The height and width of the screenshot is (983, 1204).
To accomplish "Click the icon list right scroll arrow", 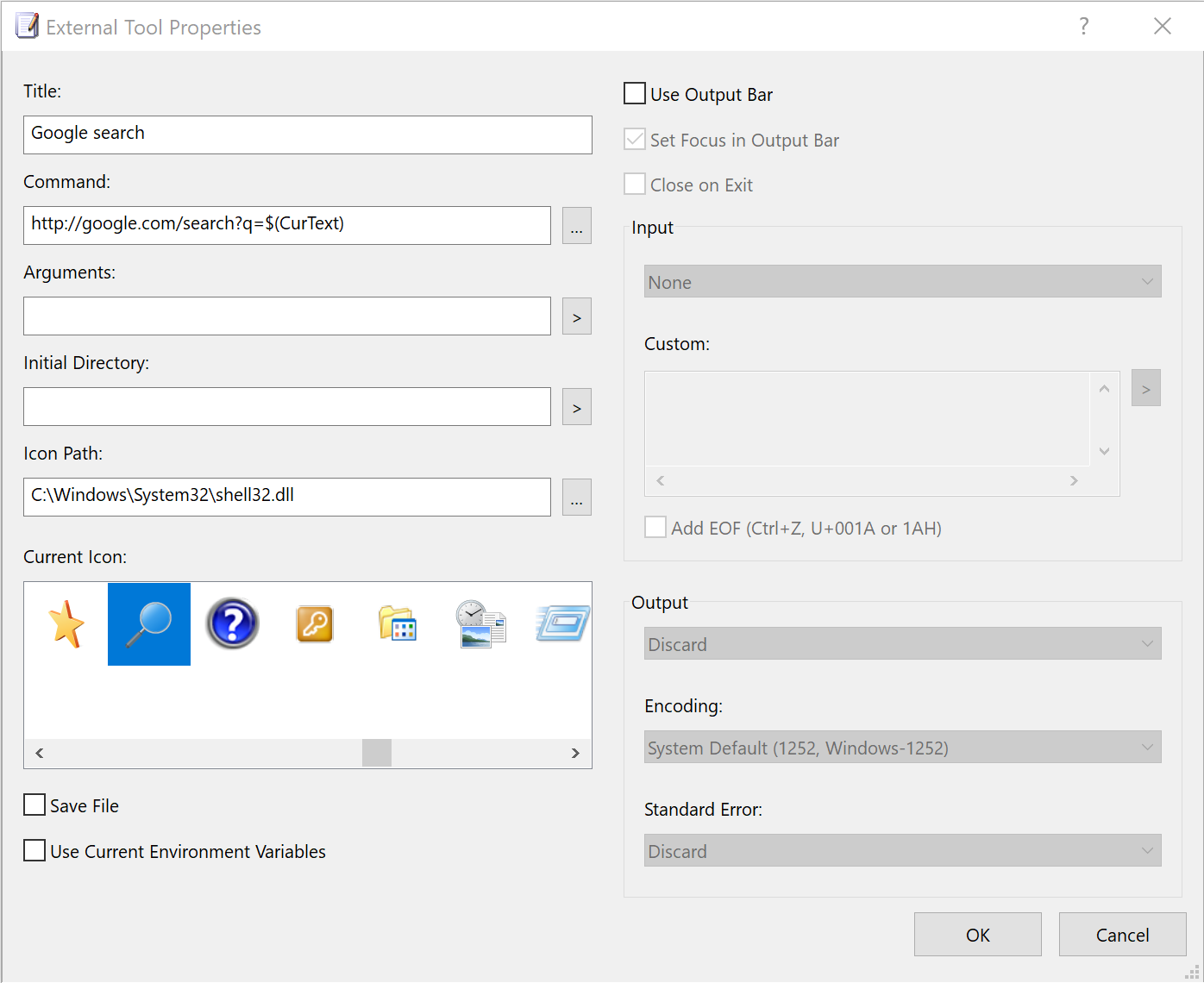I will point(575,753).
